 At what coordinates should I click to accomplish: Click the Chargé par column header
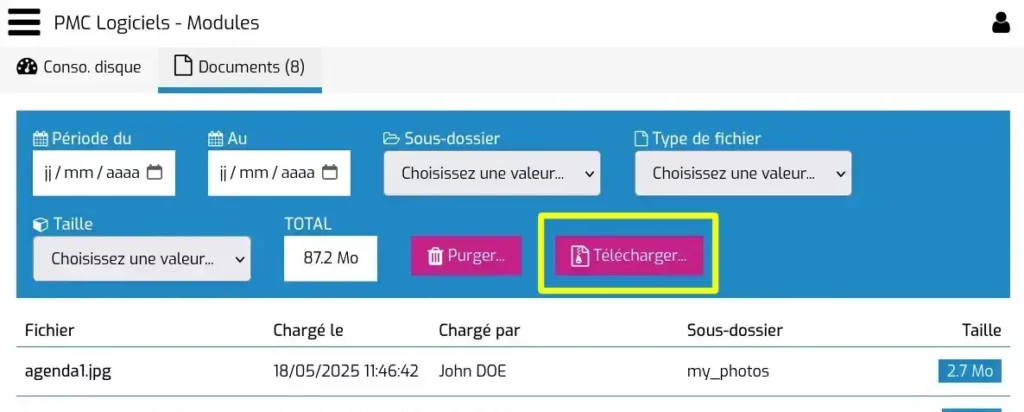479,330
